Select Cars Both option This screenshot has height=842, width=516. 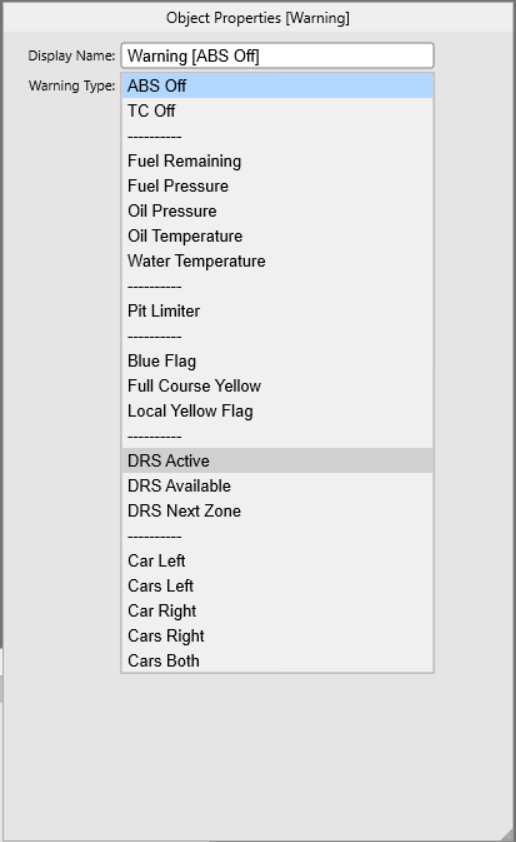pos(277,660)
